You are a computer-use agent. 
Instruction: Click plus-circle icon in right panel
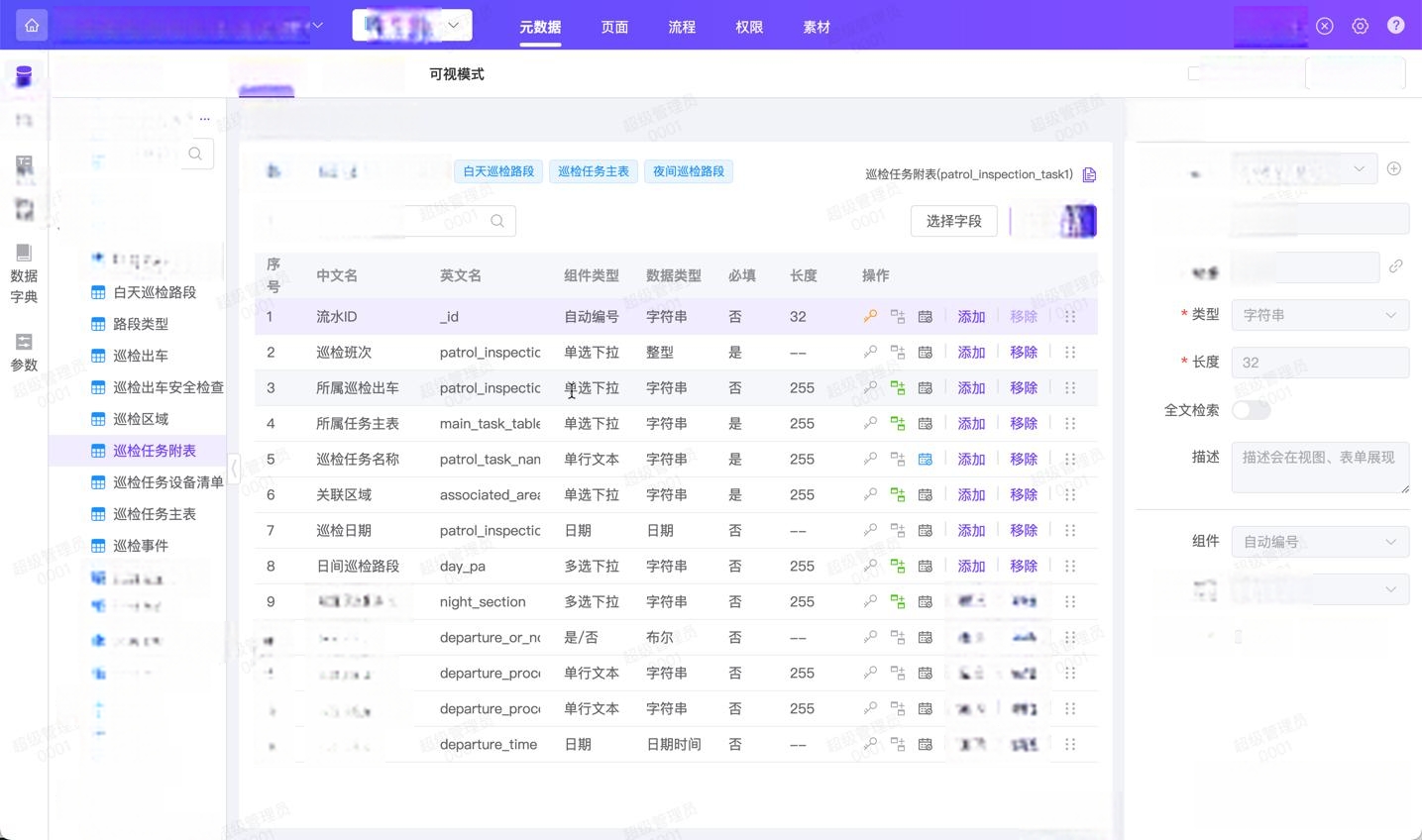coord(1393,168)
